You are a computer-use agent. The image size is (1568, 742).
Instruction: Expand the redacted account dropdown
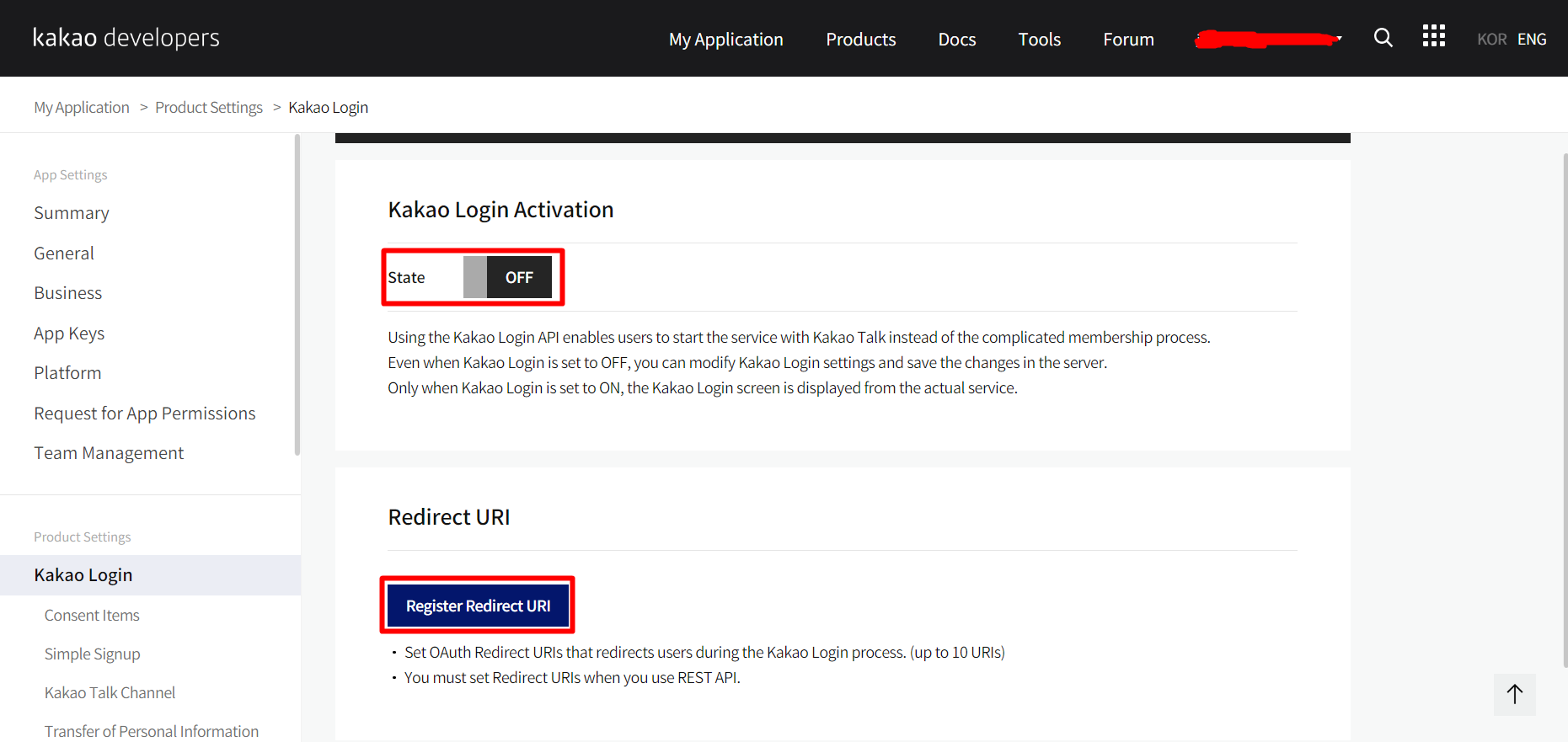pyautogui.click(x=1268, y=39)
